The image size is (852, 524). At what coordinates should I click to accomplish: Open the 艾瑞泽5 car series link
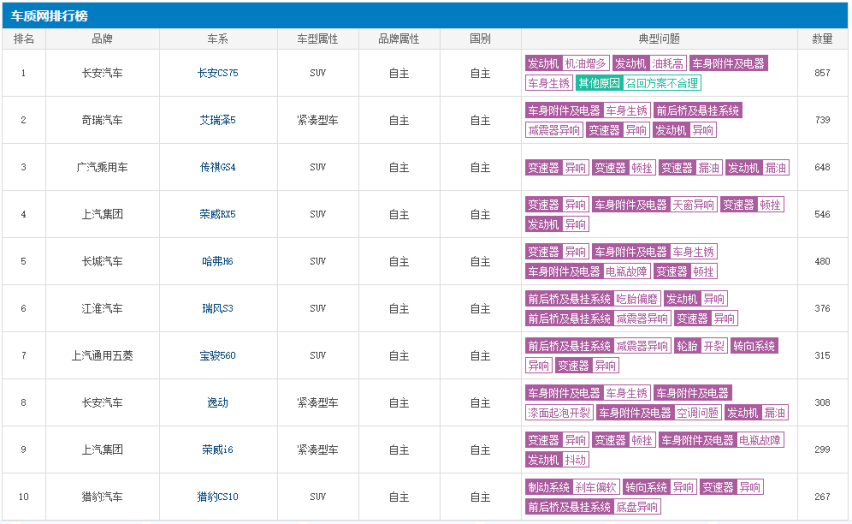pos(217,120)
